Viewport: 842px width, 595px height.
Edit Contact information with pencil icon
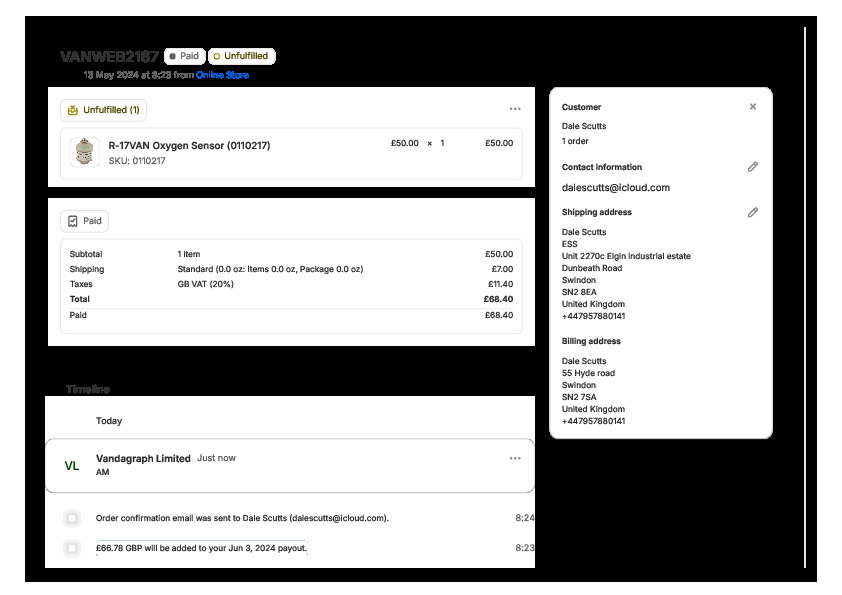click(753, 167)
